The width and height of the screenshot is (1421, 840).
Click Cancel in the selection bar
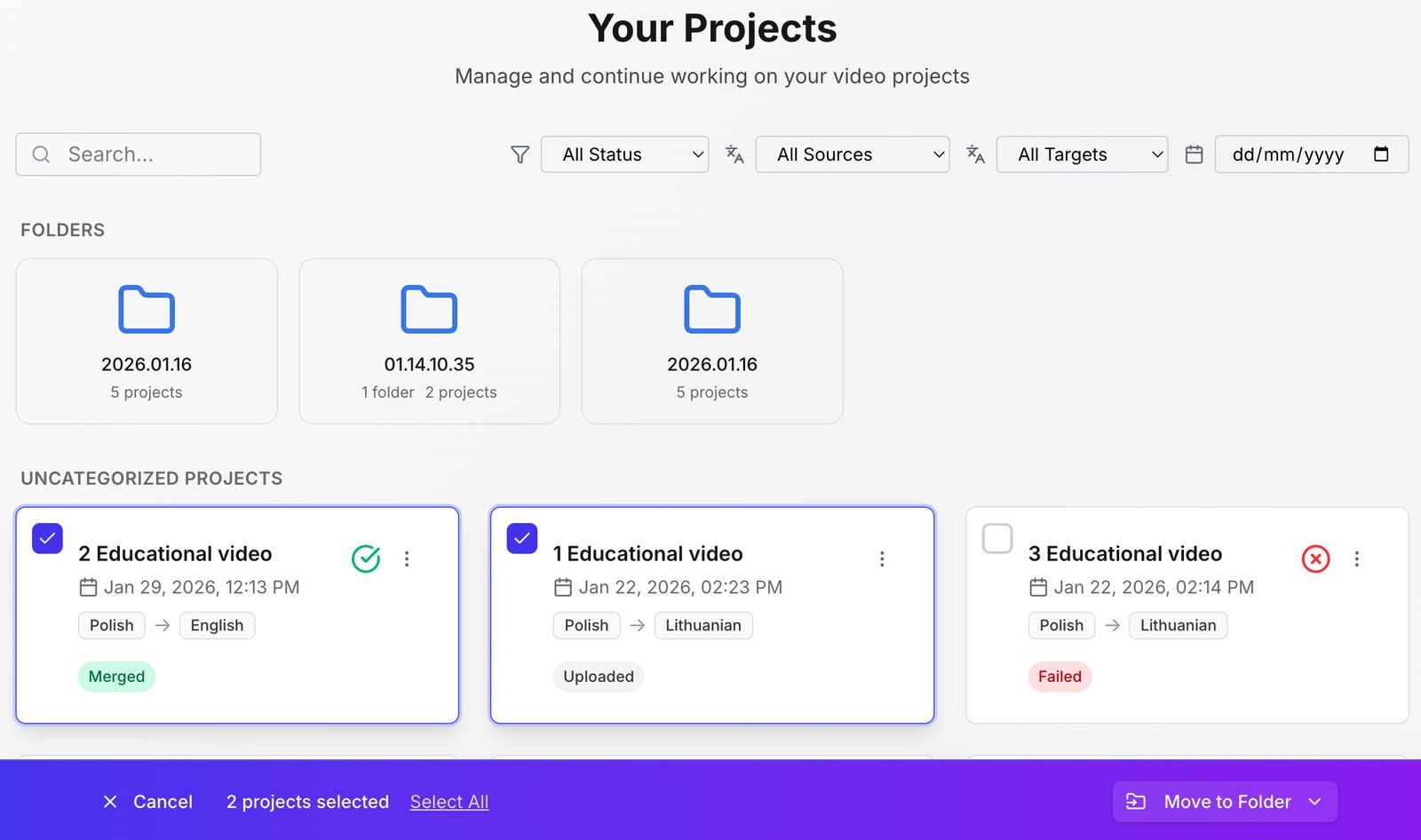147,802
